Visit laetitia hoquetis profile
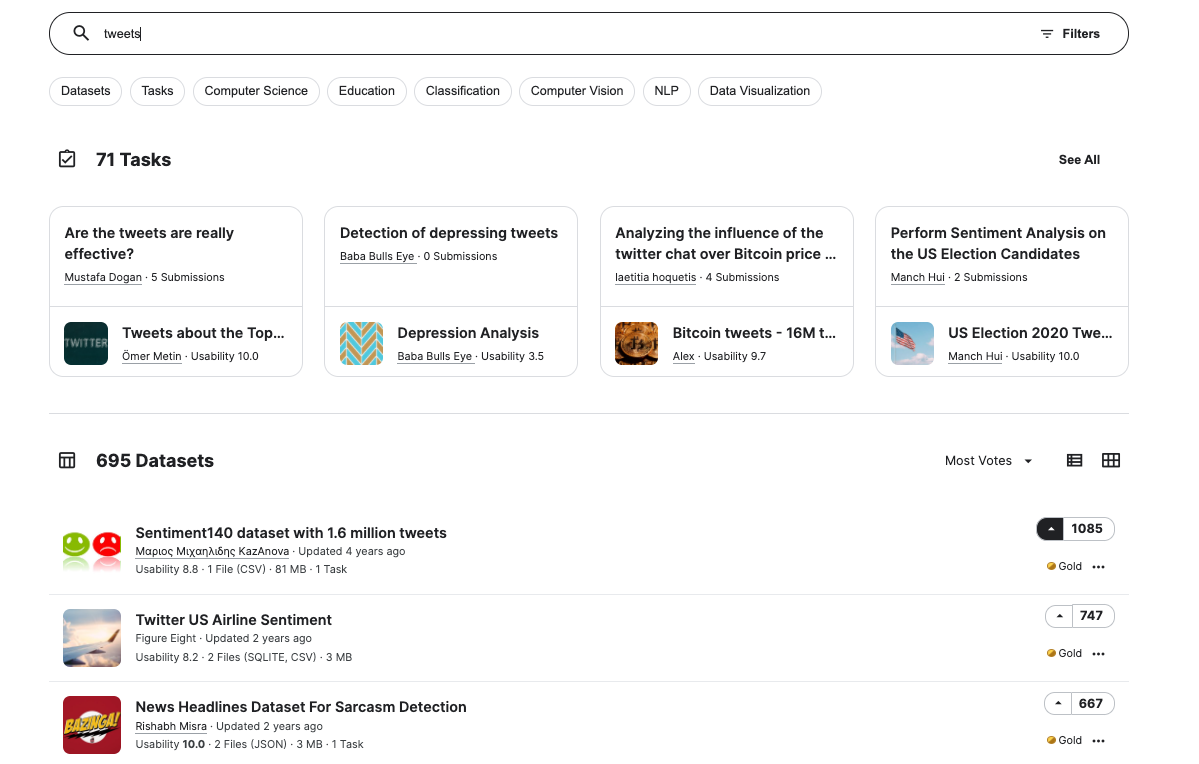This screenshot has height=764, width=1199. [x=655, y=278]
